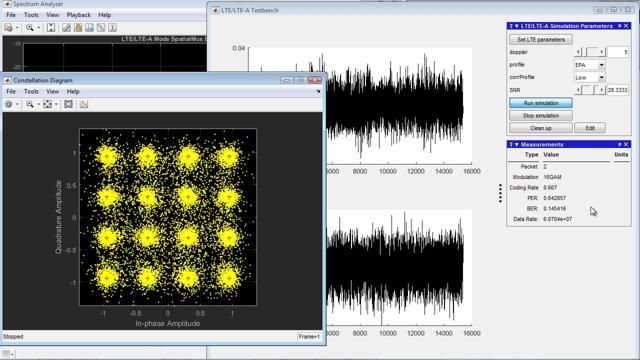This screenshot has height=360, width=640.
Task: Click SNR slider left arrow
Action: (x=578, y=90)
